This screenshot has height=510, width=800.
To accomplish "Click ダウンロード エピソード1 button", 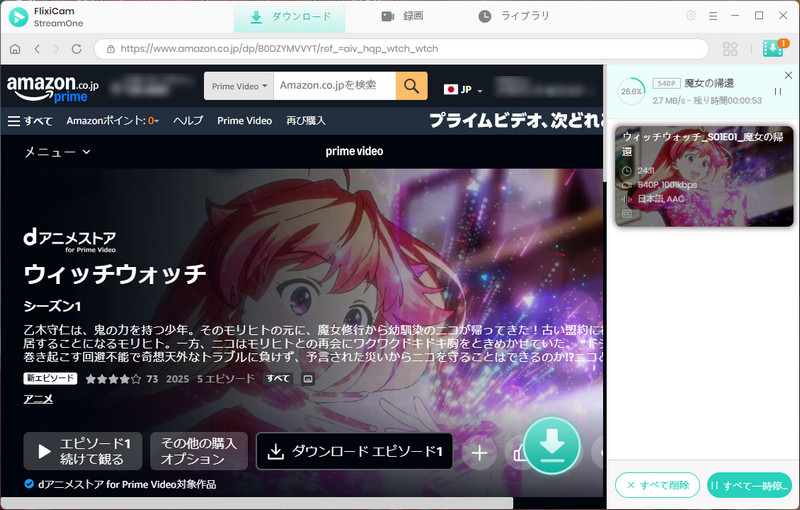I will pos(354,451).
